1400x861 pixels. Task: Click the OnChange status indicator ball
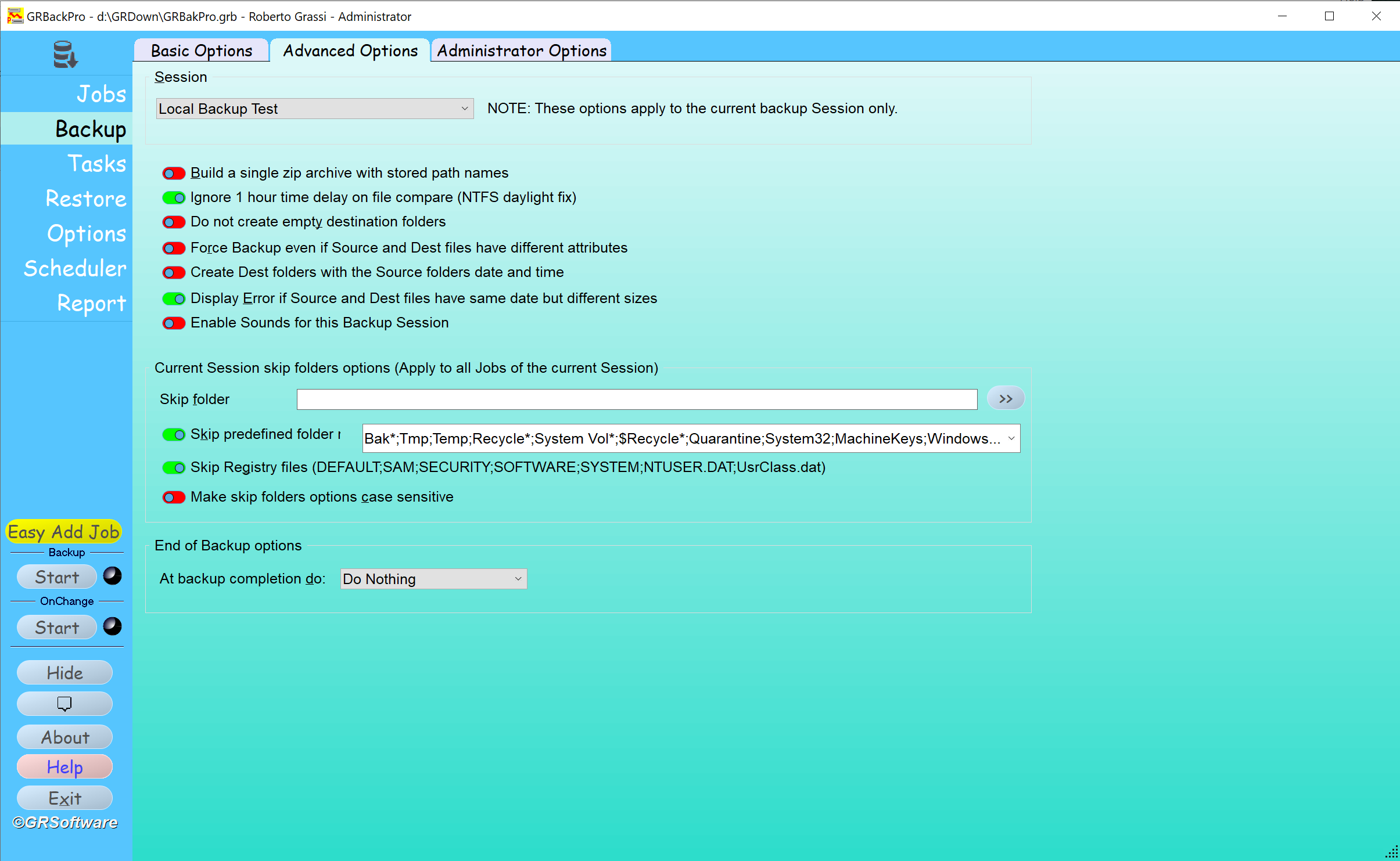pyautogui.click(x=112, y=626)
